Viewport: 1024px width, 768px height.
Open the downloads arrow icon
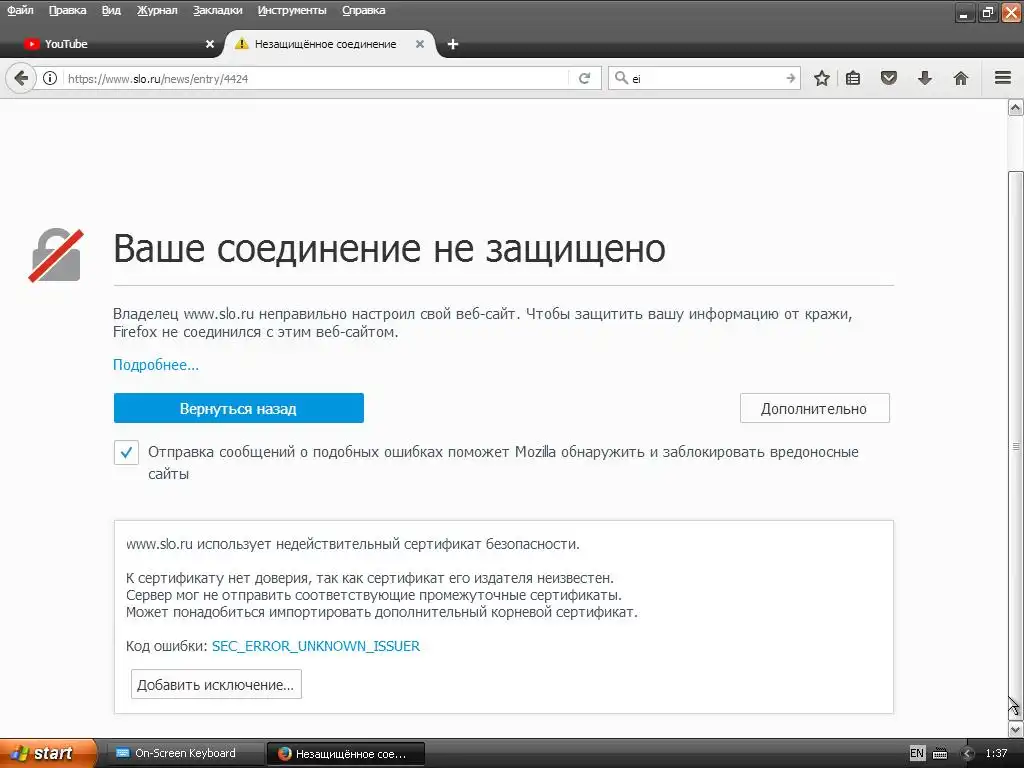coord(925,78)
